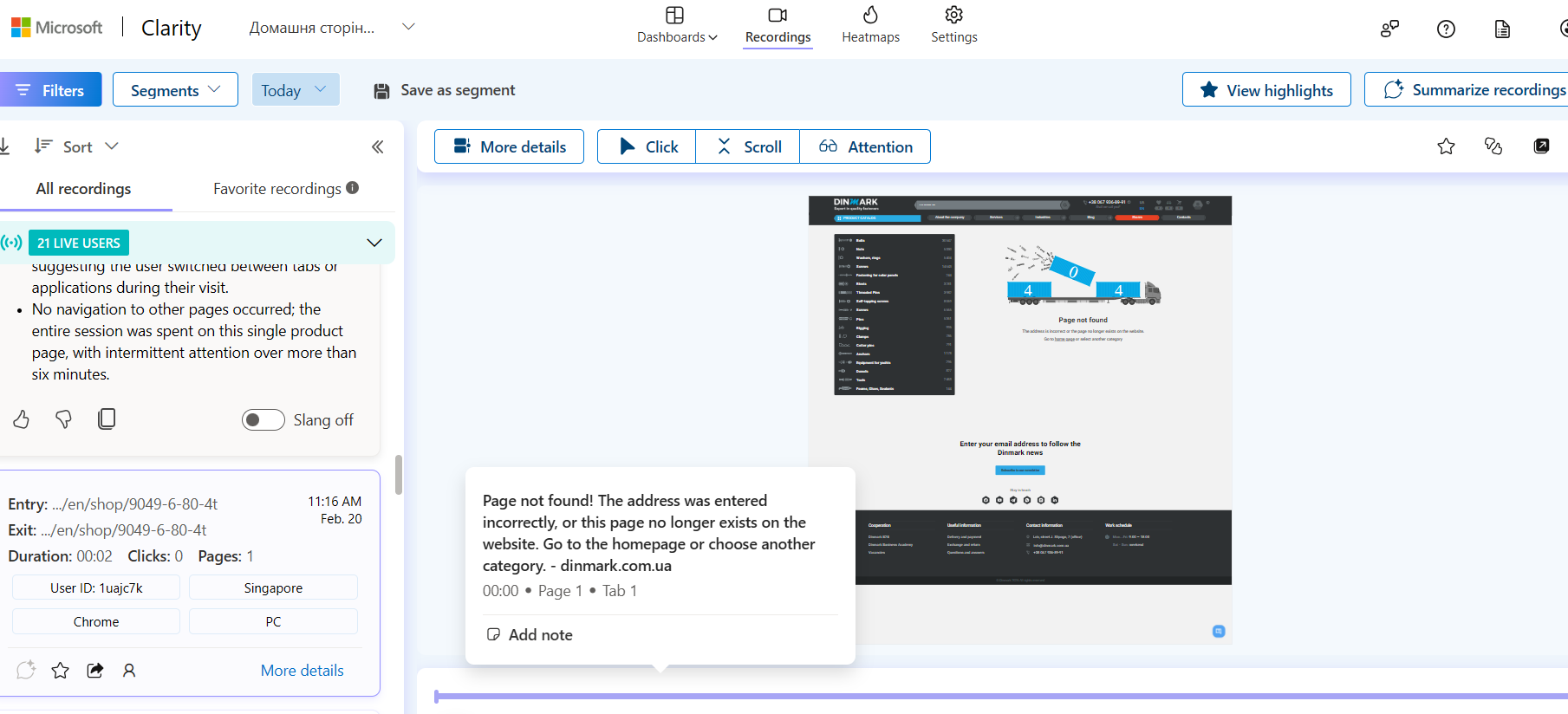This screenshot has height=714, width=1568.
Task: Click the More details toolbar button
Action: pyautogui.click(x=509, y=146)
